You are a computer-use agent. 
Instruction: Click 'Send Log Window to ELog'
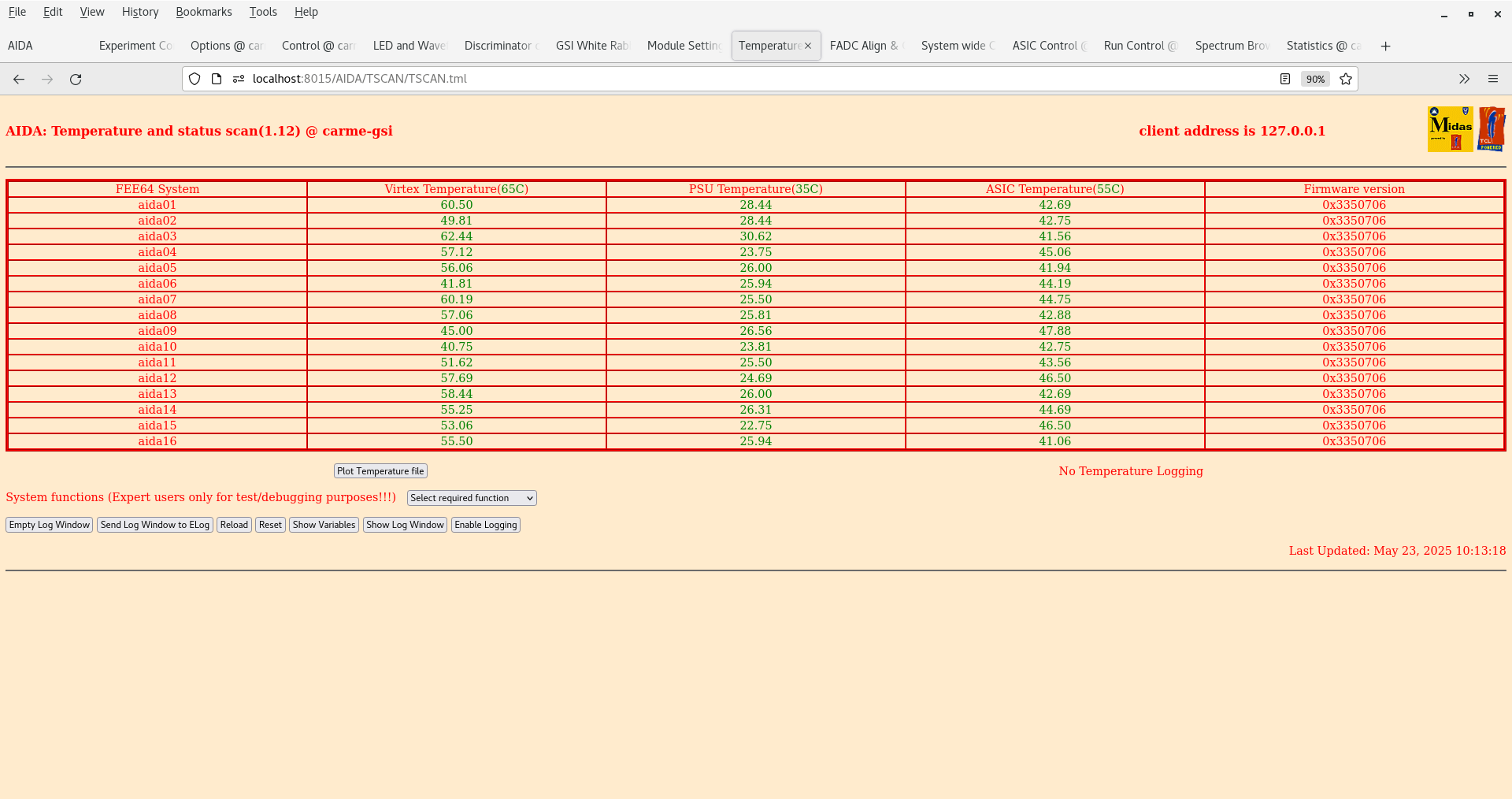tap(154, 525)
